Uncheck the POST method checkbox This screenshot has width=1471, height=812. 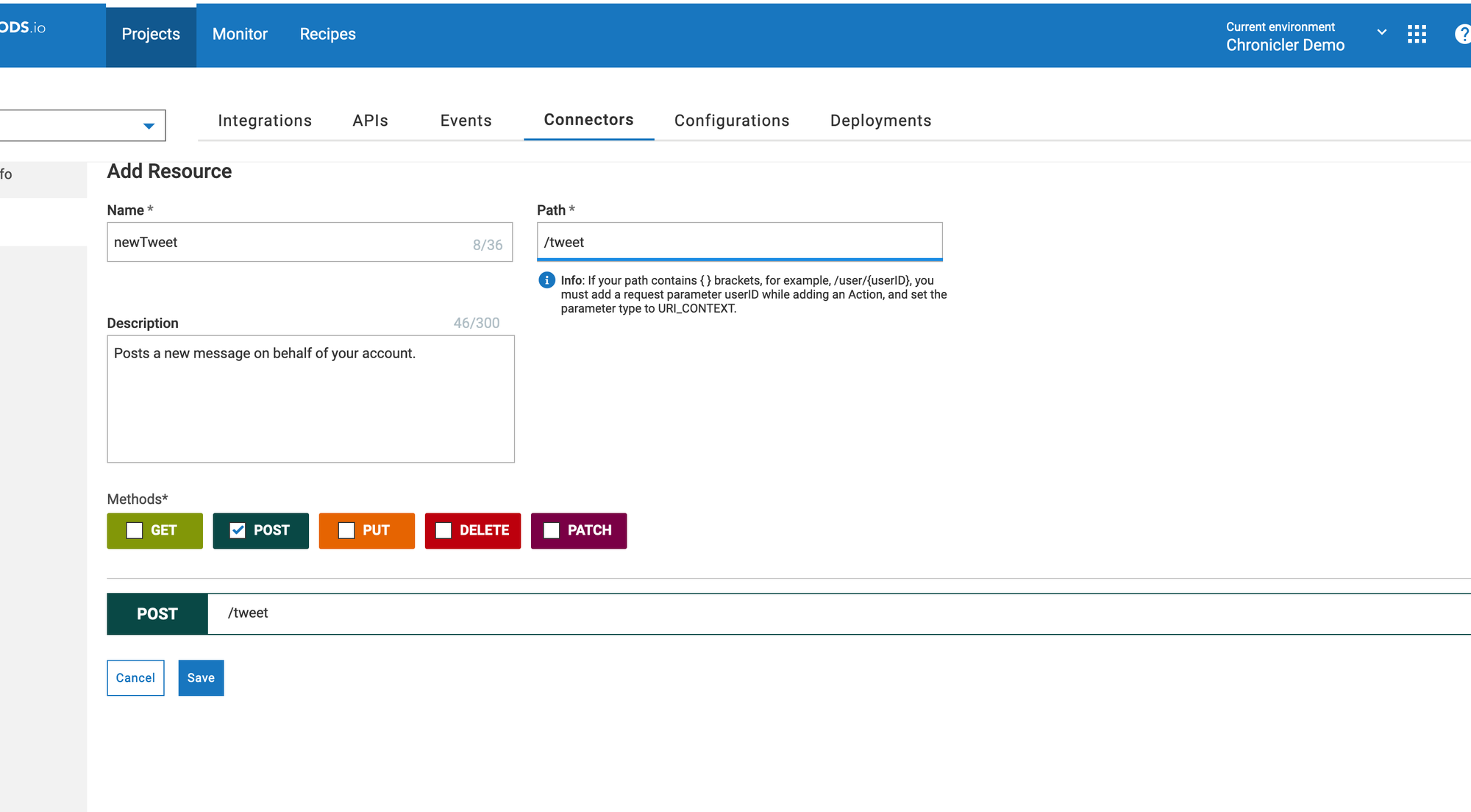(238, 530)
